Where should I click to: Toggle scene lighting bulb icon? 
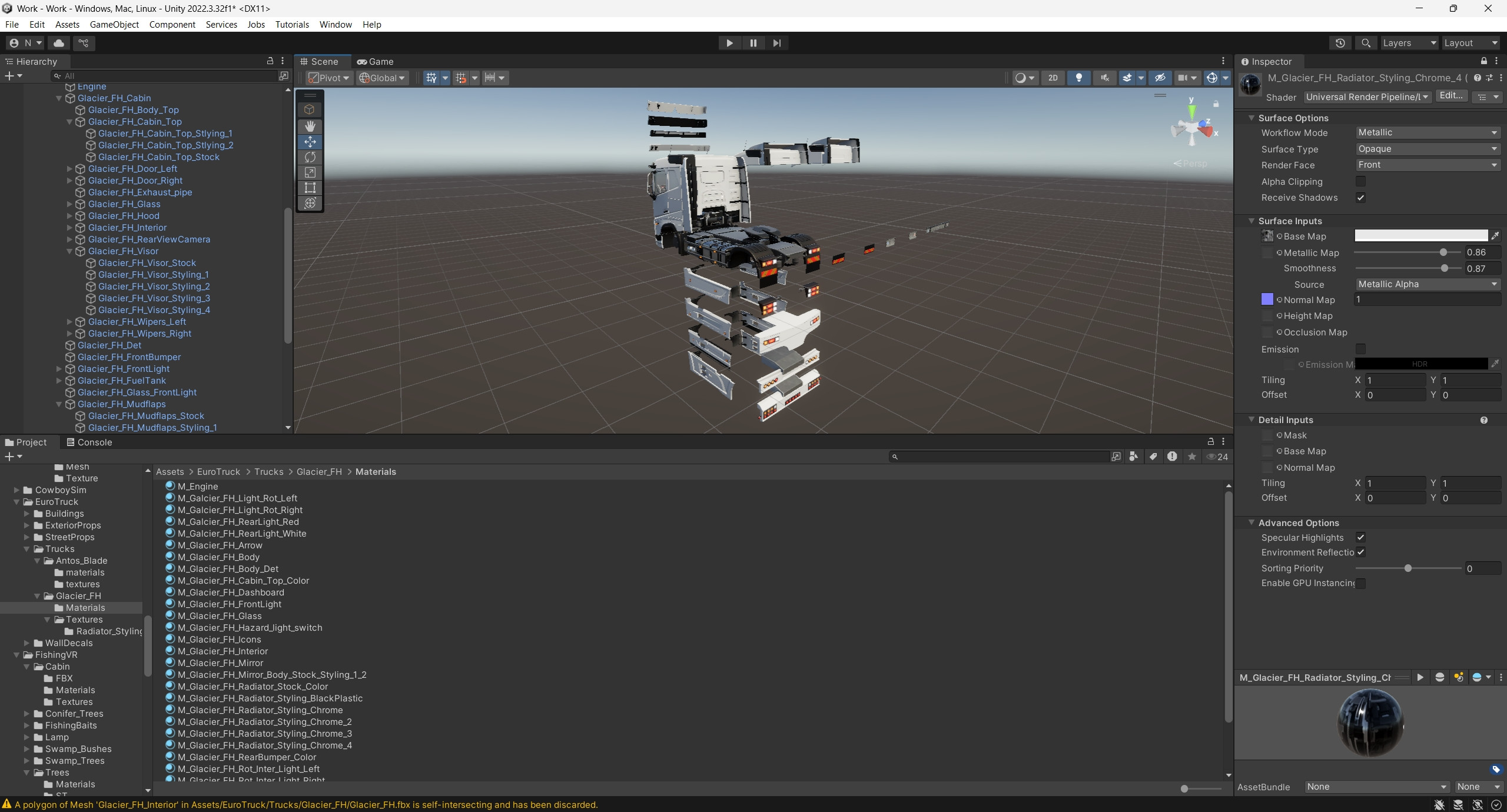1078,78
